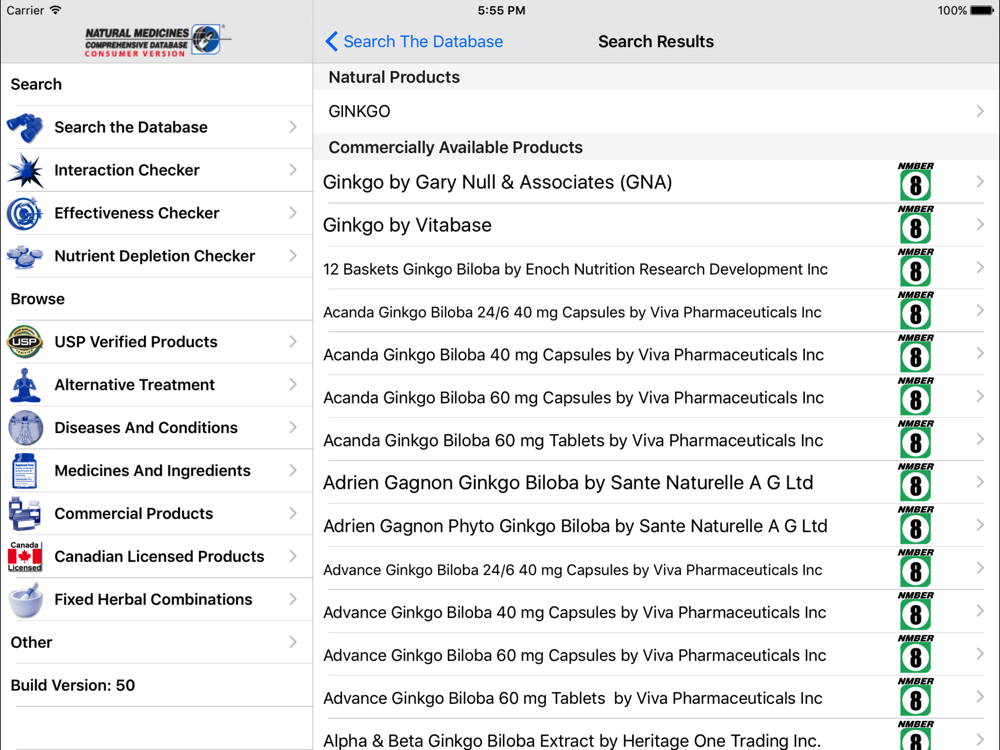Open Adrien Gagnon Ginkgo Biloba by Sante Naturelle
This screenshot has width=1000, height=750.
pyautogui.click(x=656, y=483)
